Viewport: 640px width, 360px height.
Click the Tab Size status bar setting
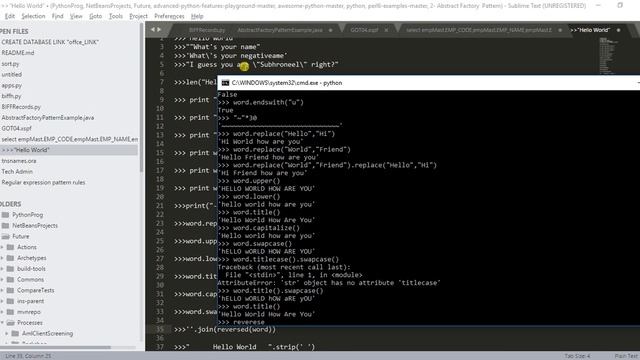578,356
